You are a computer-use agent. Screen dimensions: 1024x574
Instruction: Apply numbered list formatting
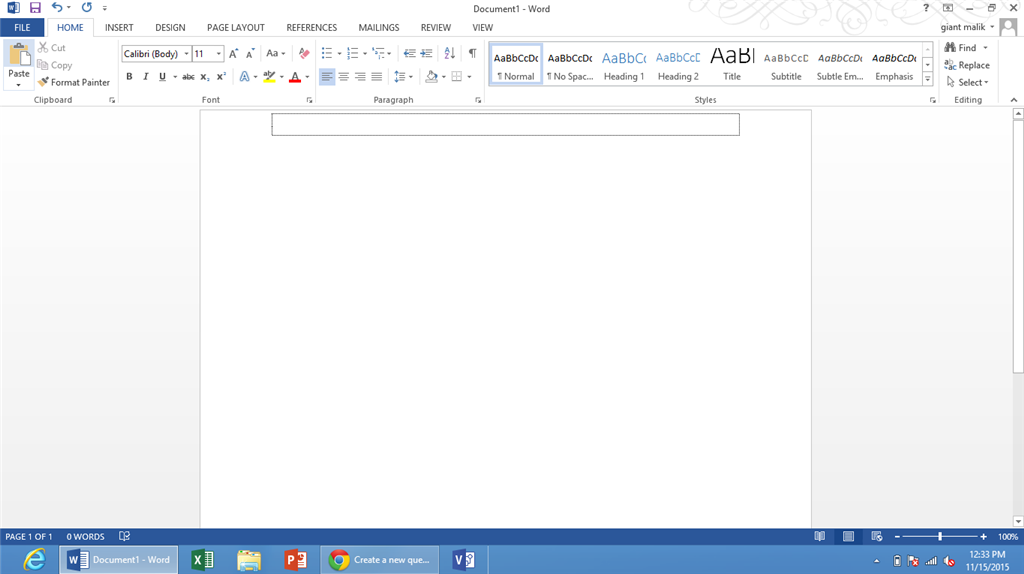point(353,54)
